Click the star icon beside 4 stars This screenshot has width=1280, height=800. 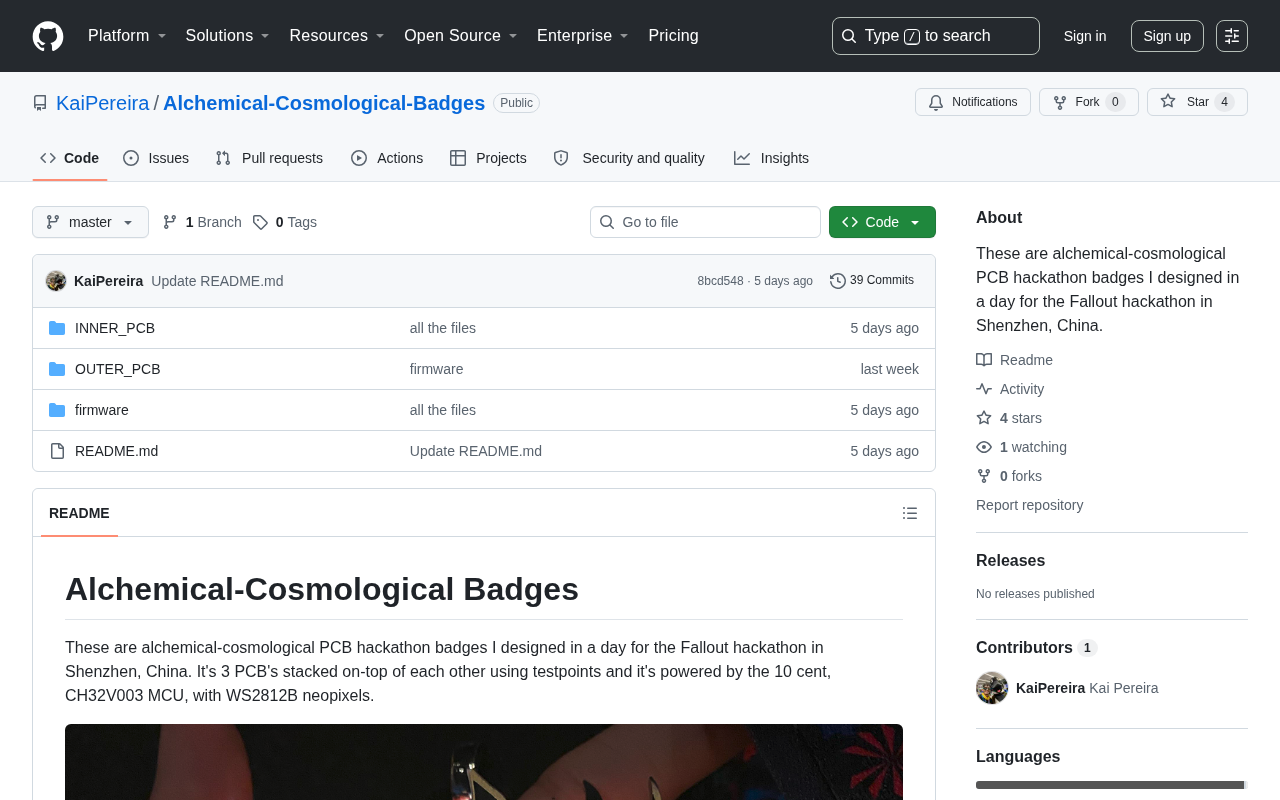point(984,418)
